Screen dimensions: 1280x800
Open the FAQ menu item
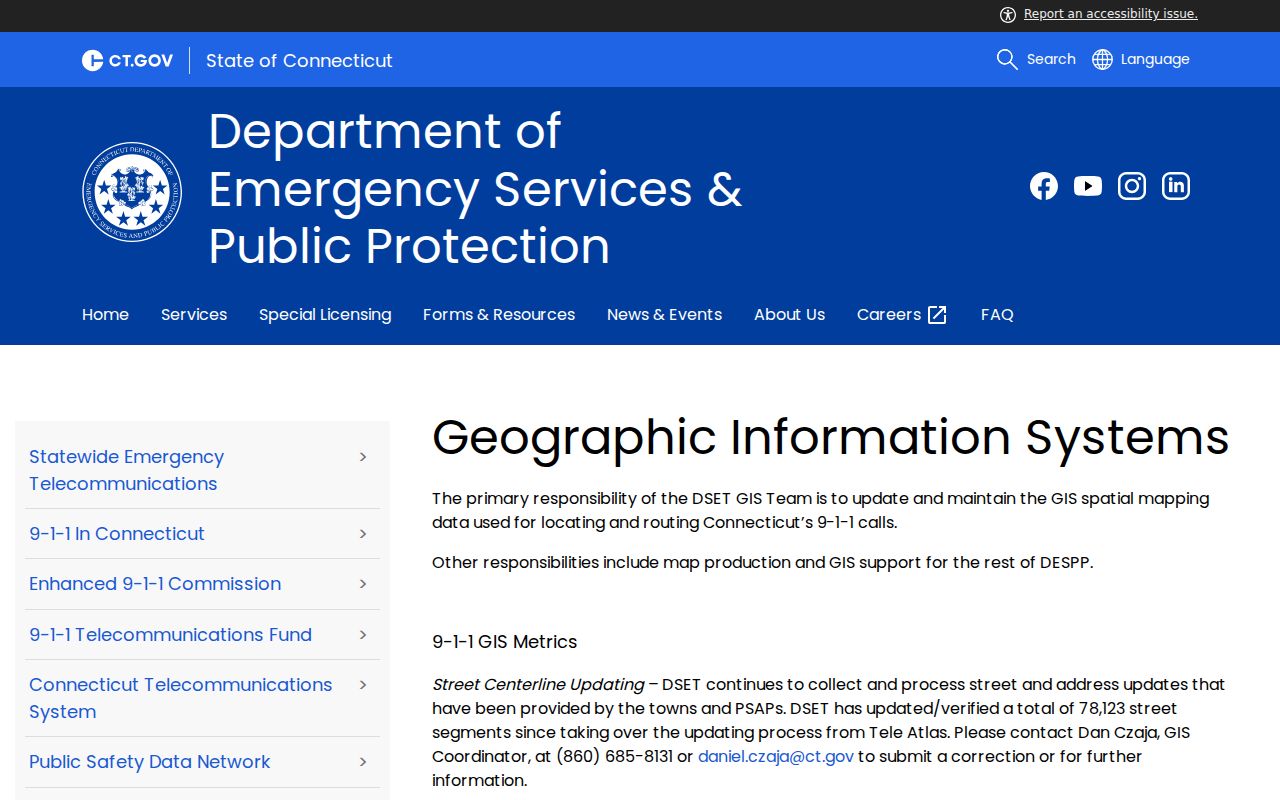(997, 315)
